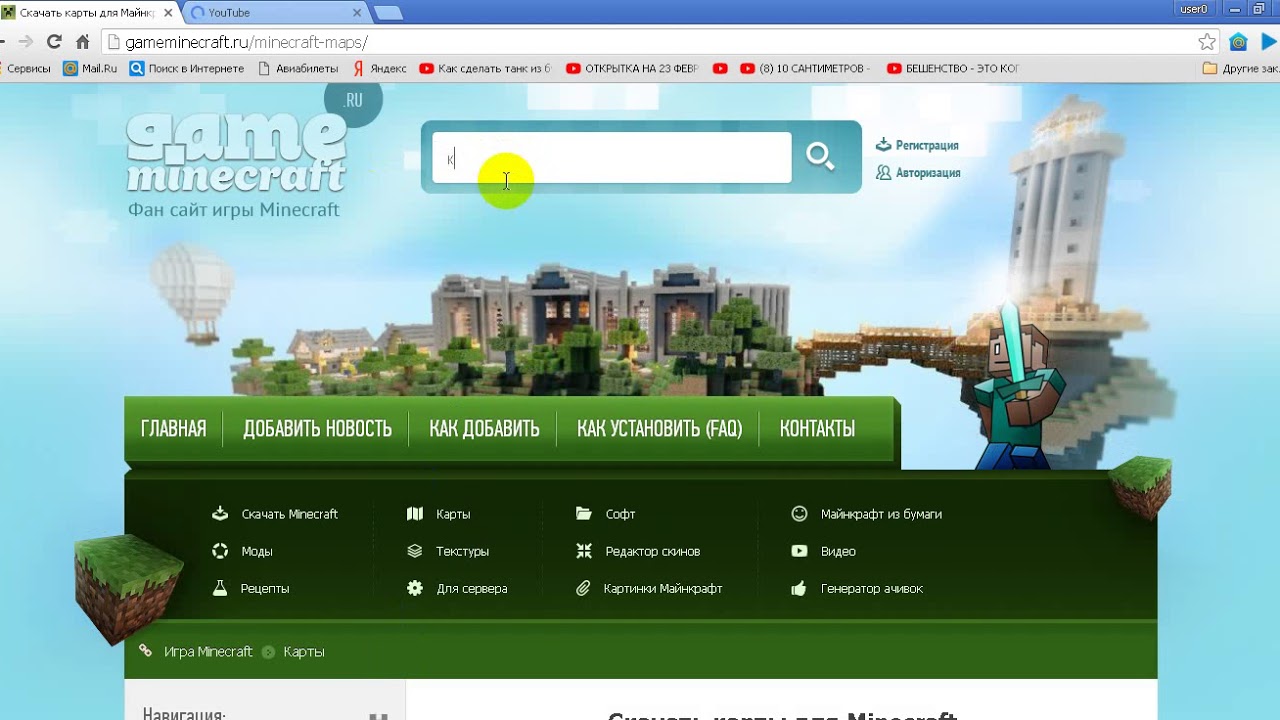This screenshot has height=720, width=1280.
Task: Click the paperclip icon beside Картинки Майнкрафт
Action: point(584,588)
